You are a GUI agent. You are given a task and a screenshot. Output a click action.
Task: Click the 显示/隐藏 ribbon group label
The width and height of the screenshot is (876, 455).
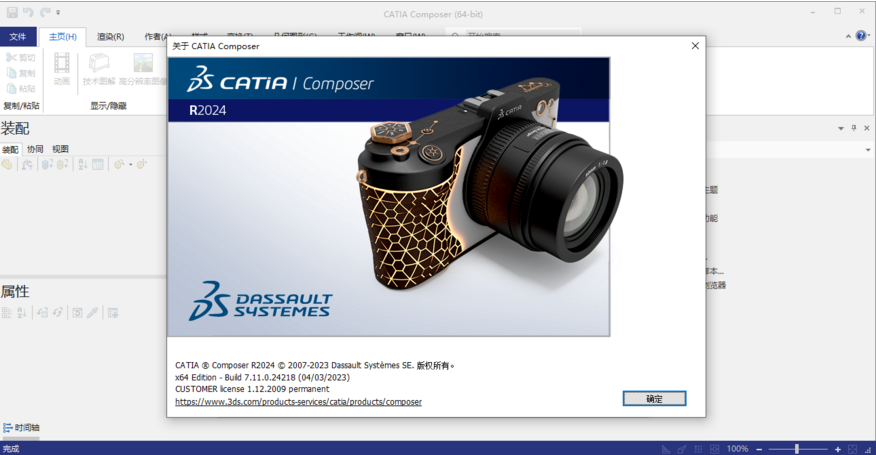[108, 106]
